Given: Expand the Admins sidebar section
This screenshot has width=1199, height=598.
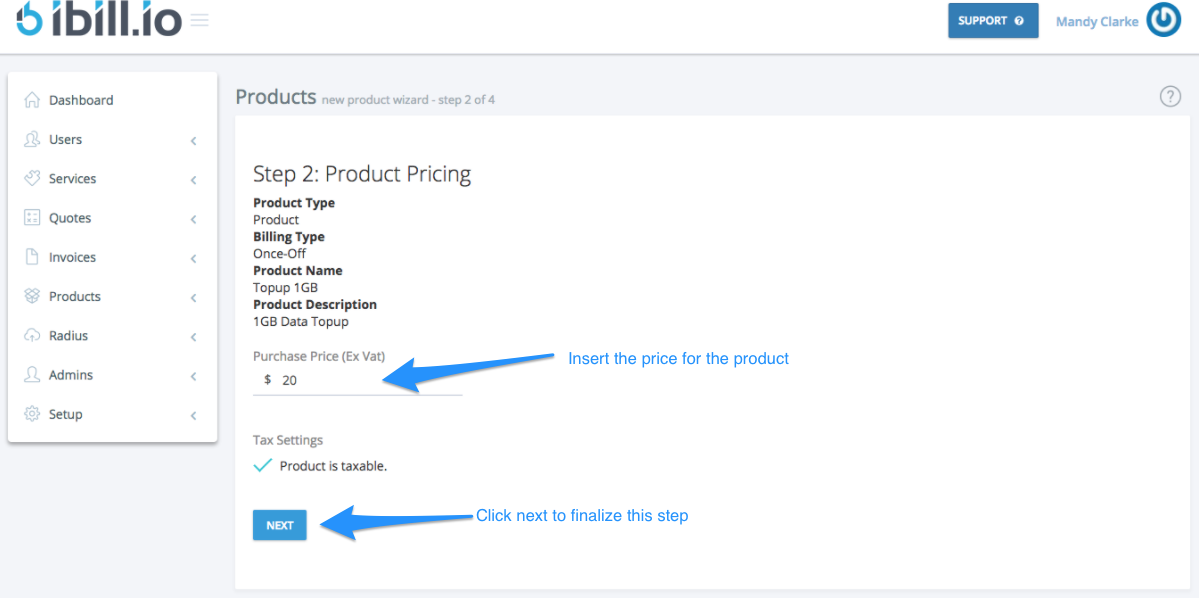Looking at the screenshot, I should coord(193,376).
